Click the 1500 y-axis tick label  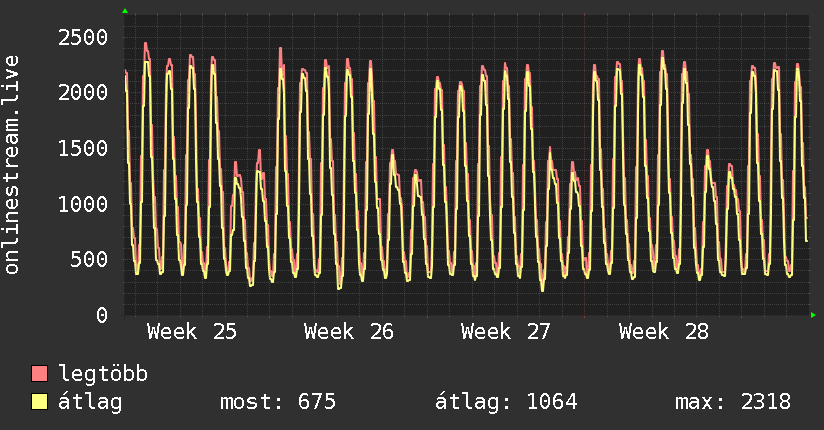[83, 148]
